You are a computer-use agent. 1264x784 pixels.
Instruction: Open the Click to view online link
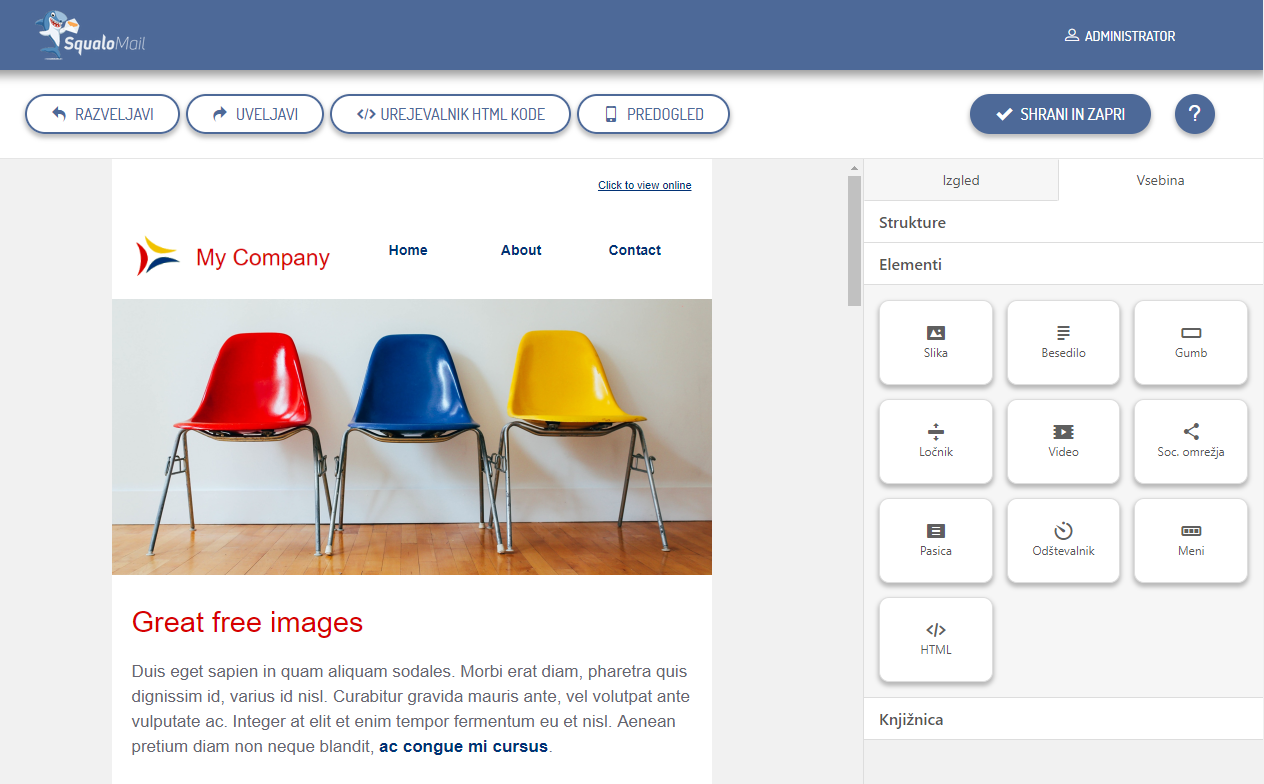645,185
